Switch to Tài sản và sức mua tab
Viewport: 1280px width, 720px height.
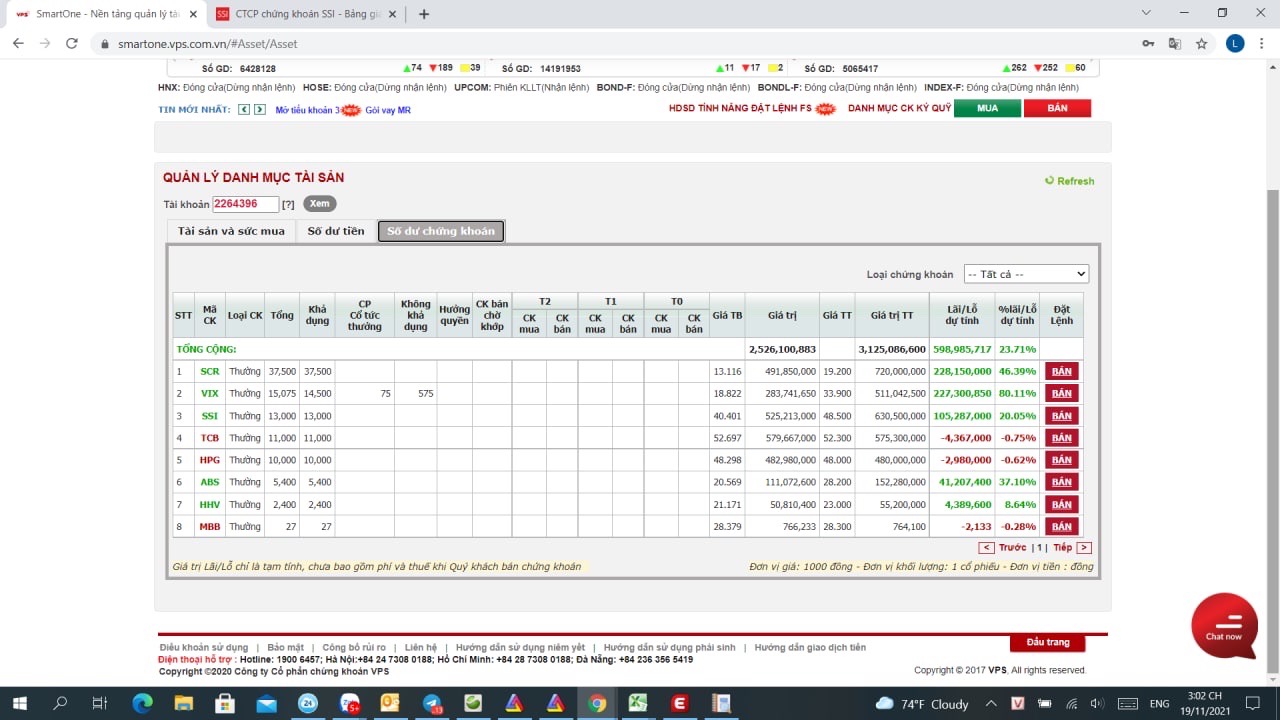click(231, 231)
